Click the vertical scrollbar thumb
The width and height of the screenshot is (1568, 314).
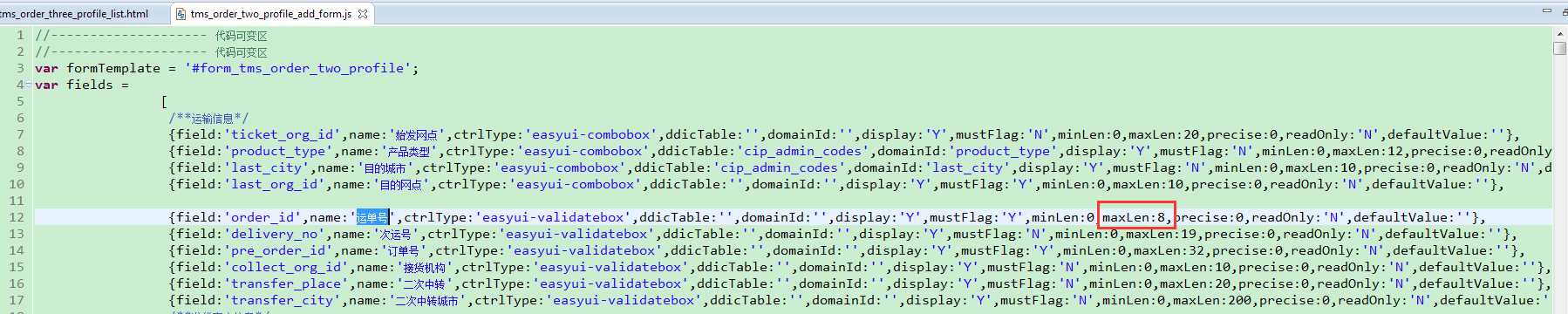[x=1559, y=48]
